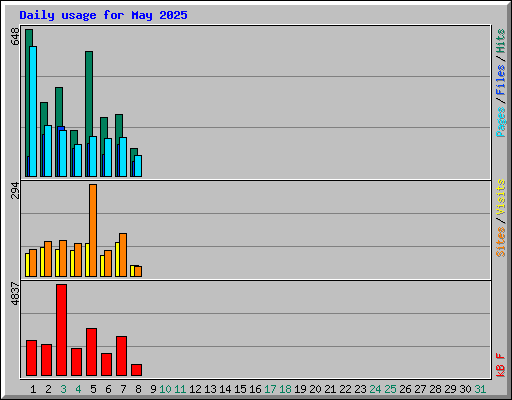Click green day 17 on the date axis
Viewport: 512px width, 400px height.
(270, 389)
